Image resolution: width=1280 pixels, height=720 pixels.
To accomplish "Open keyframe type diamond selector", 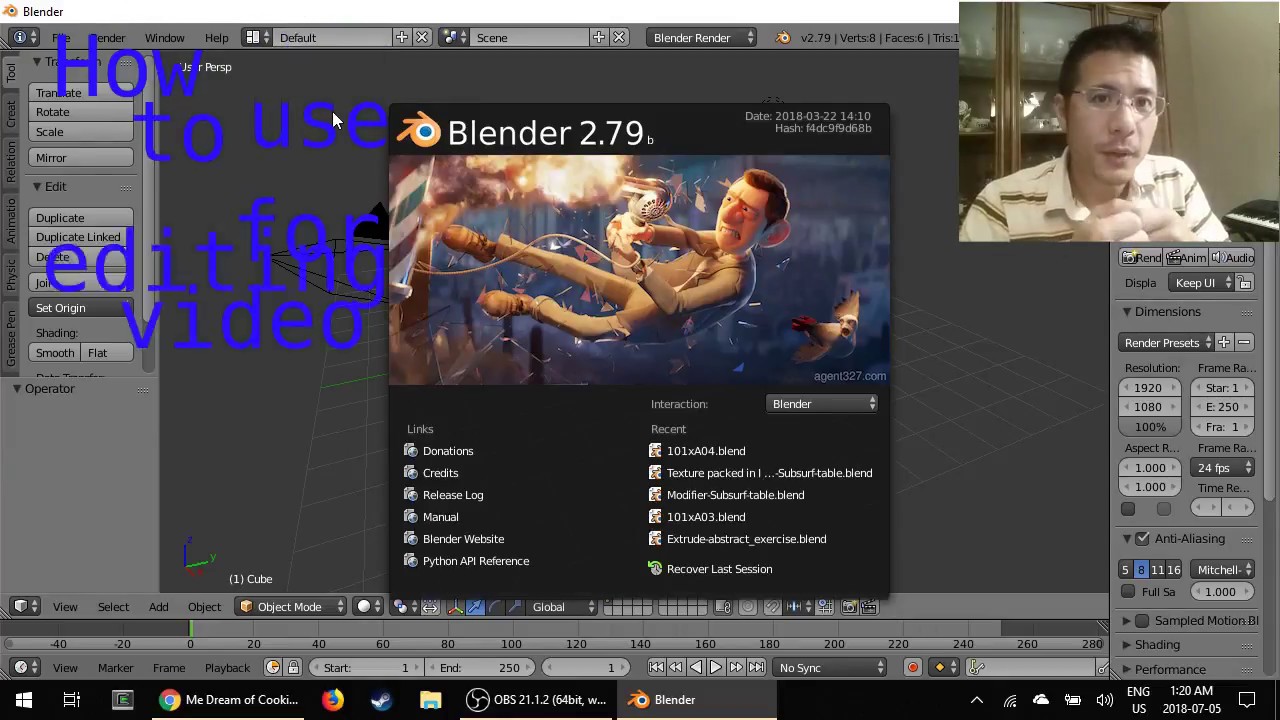I will click(x=945, y=667).
